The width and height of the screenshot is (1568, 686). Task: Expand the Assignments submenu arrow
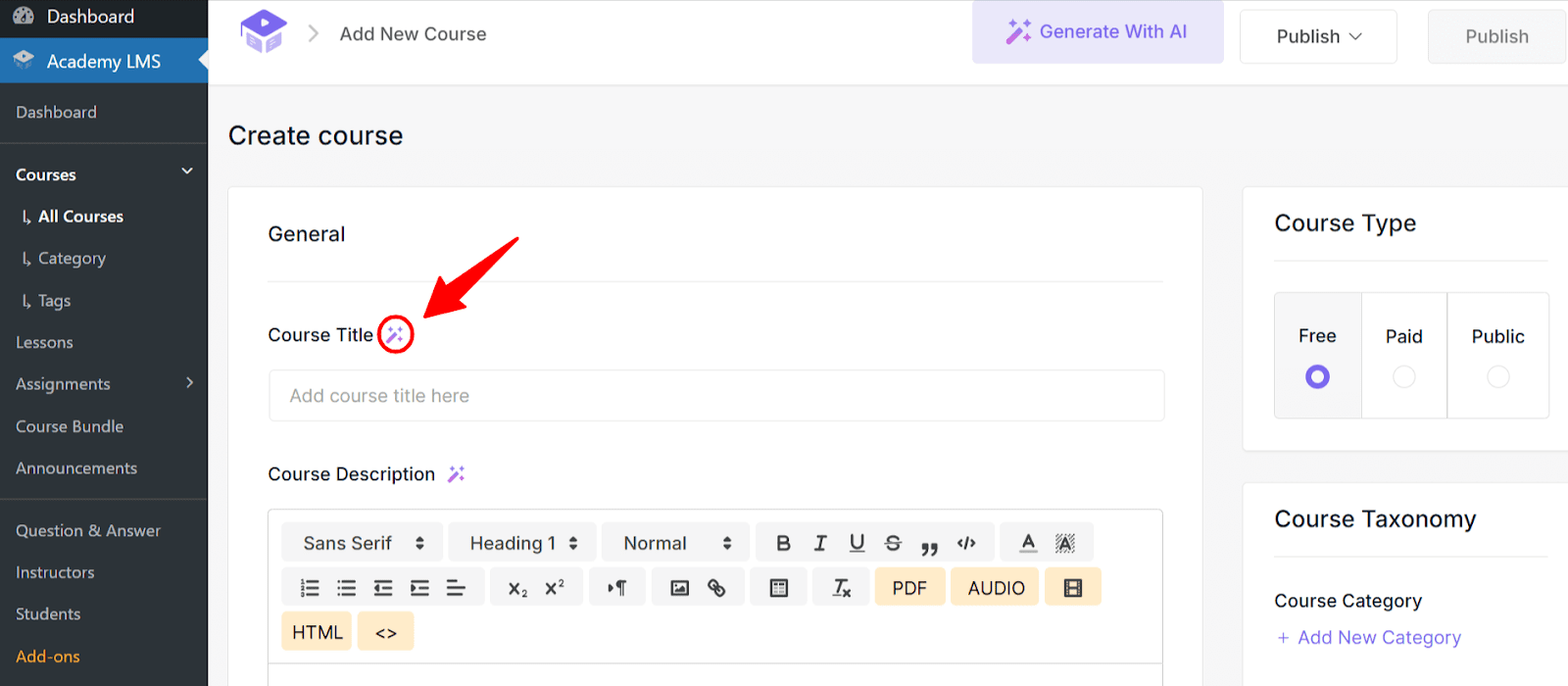(x=189, y=383)
